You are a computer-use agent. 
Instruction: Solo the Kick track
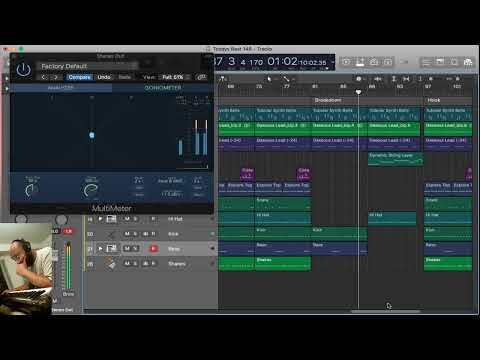pos(135,234)
